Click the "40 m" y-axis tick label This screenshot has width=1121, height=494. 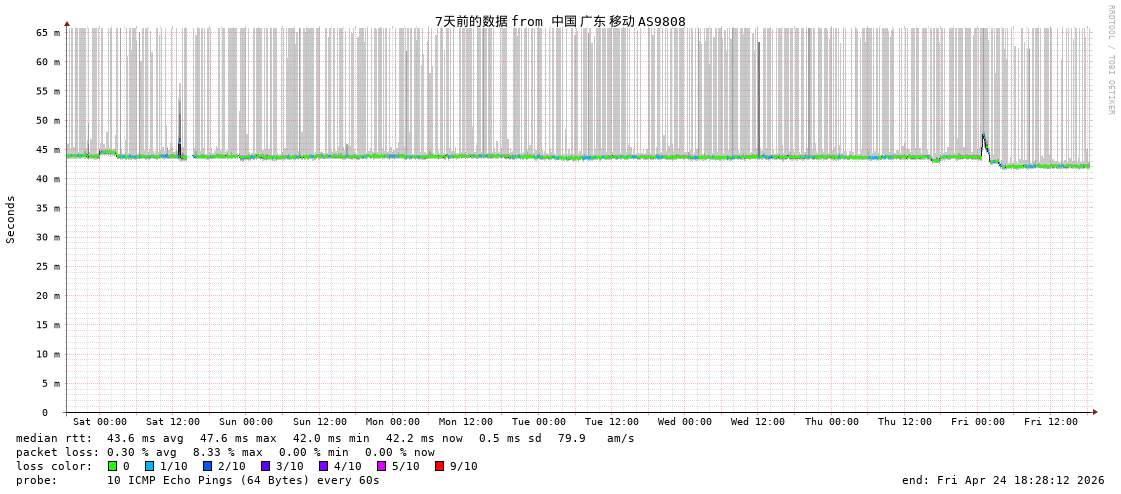point(48,179)
